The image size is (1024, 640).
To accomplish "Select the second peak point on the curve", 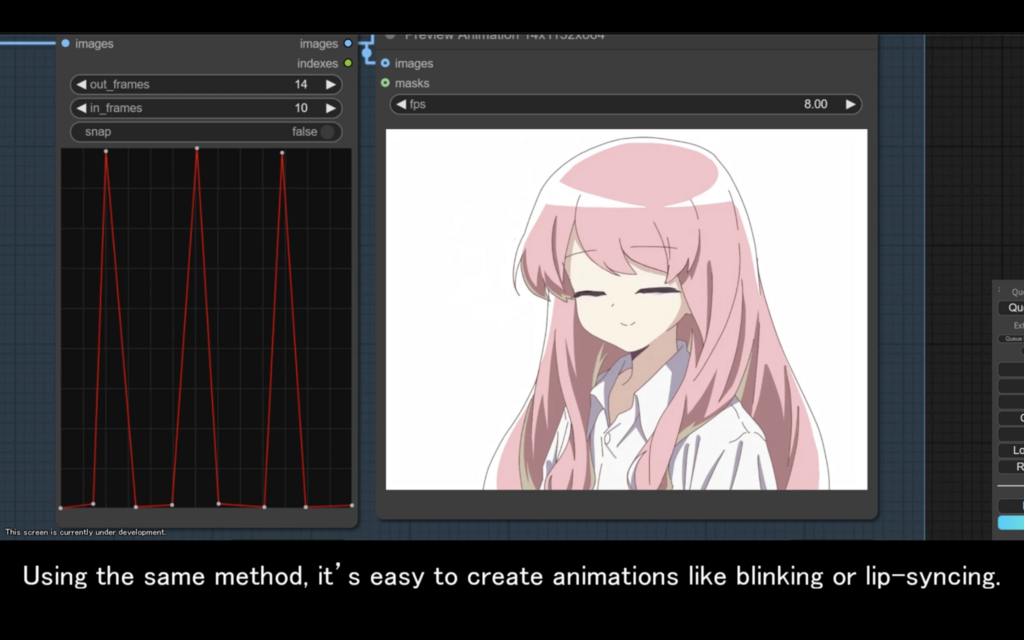I will click(x=197, y=148).
